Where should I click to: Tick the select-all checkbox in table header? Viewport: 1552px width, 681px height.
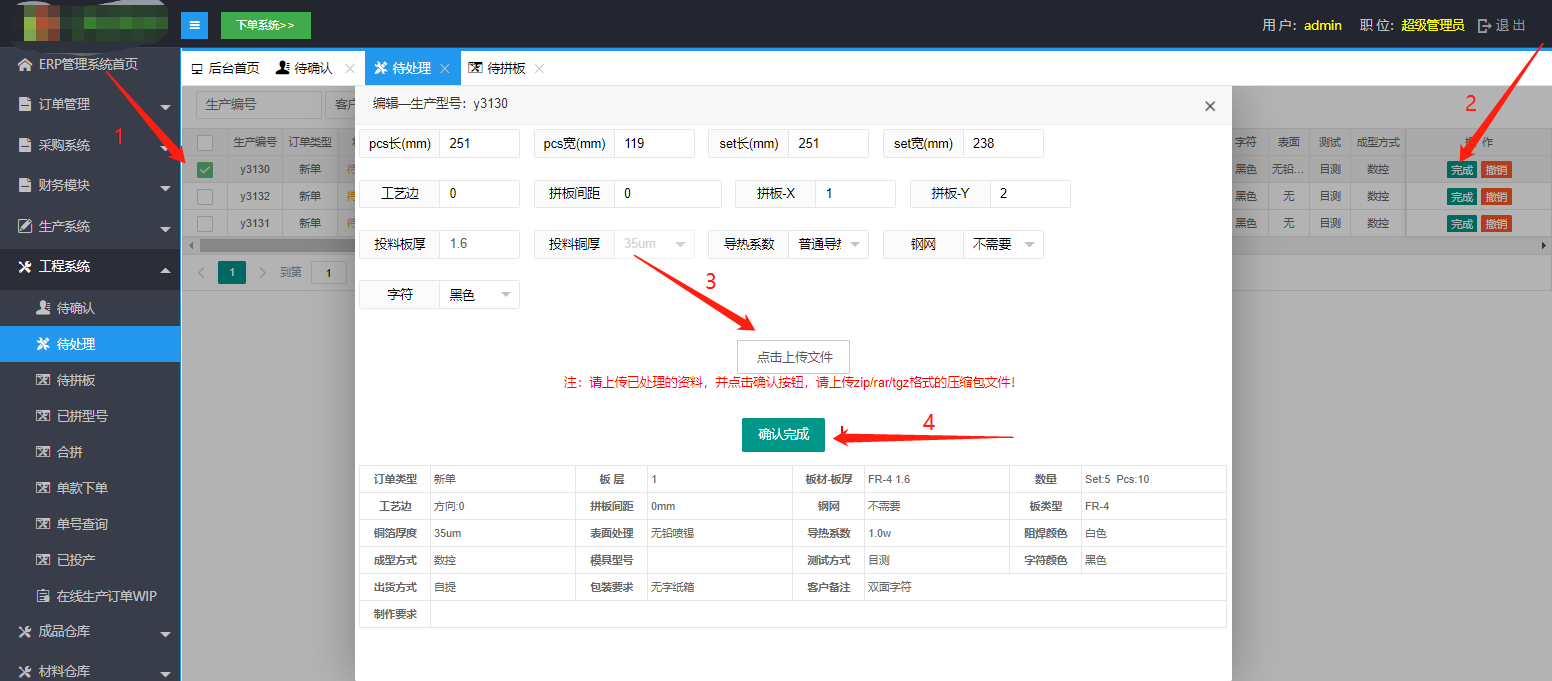click(x=205, y=143)
